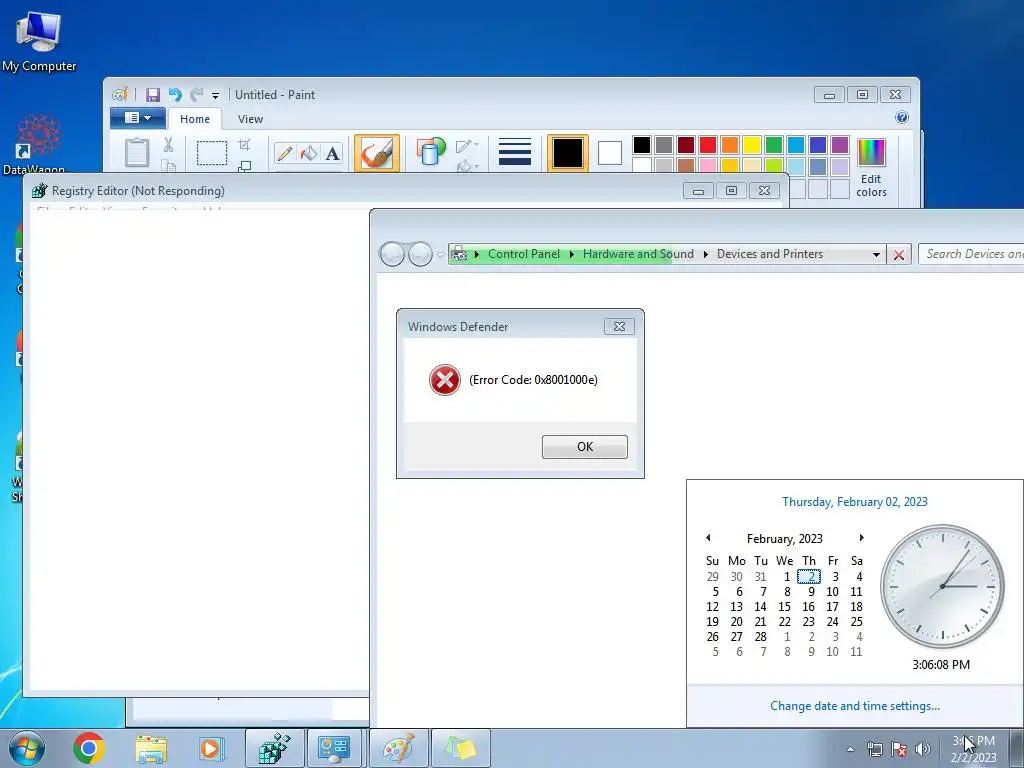This screenshot has width=1024, height=768.
Task: Pick the yellow palette color in Paint
Action: [752, 144]
